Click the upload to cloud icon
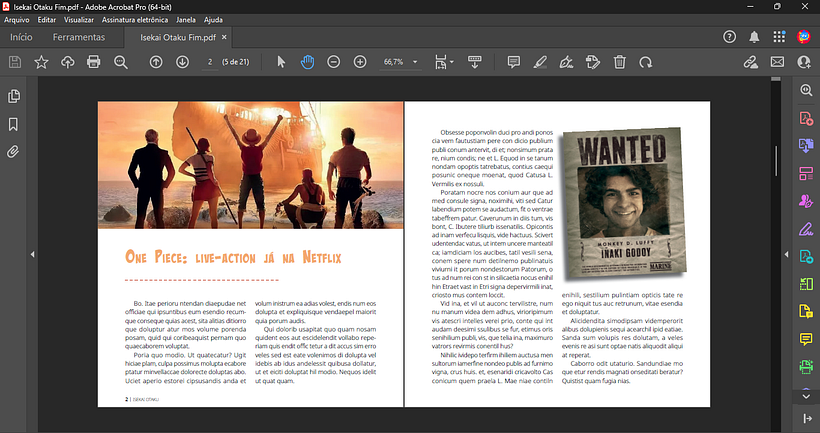 point(67,62)
